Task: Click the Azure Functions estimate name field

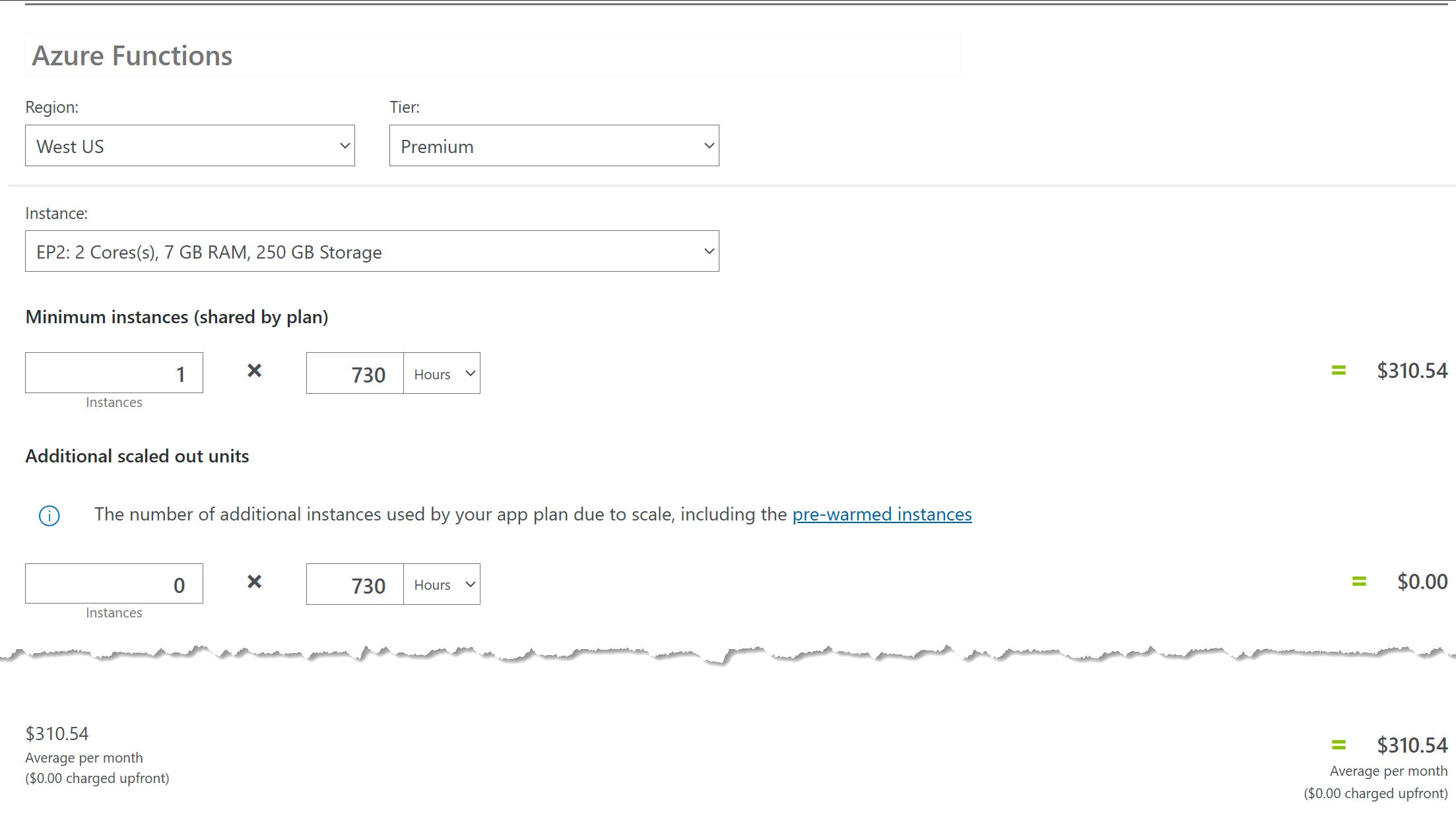Action: coord(492,55)
